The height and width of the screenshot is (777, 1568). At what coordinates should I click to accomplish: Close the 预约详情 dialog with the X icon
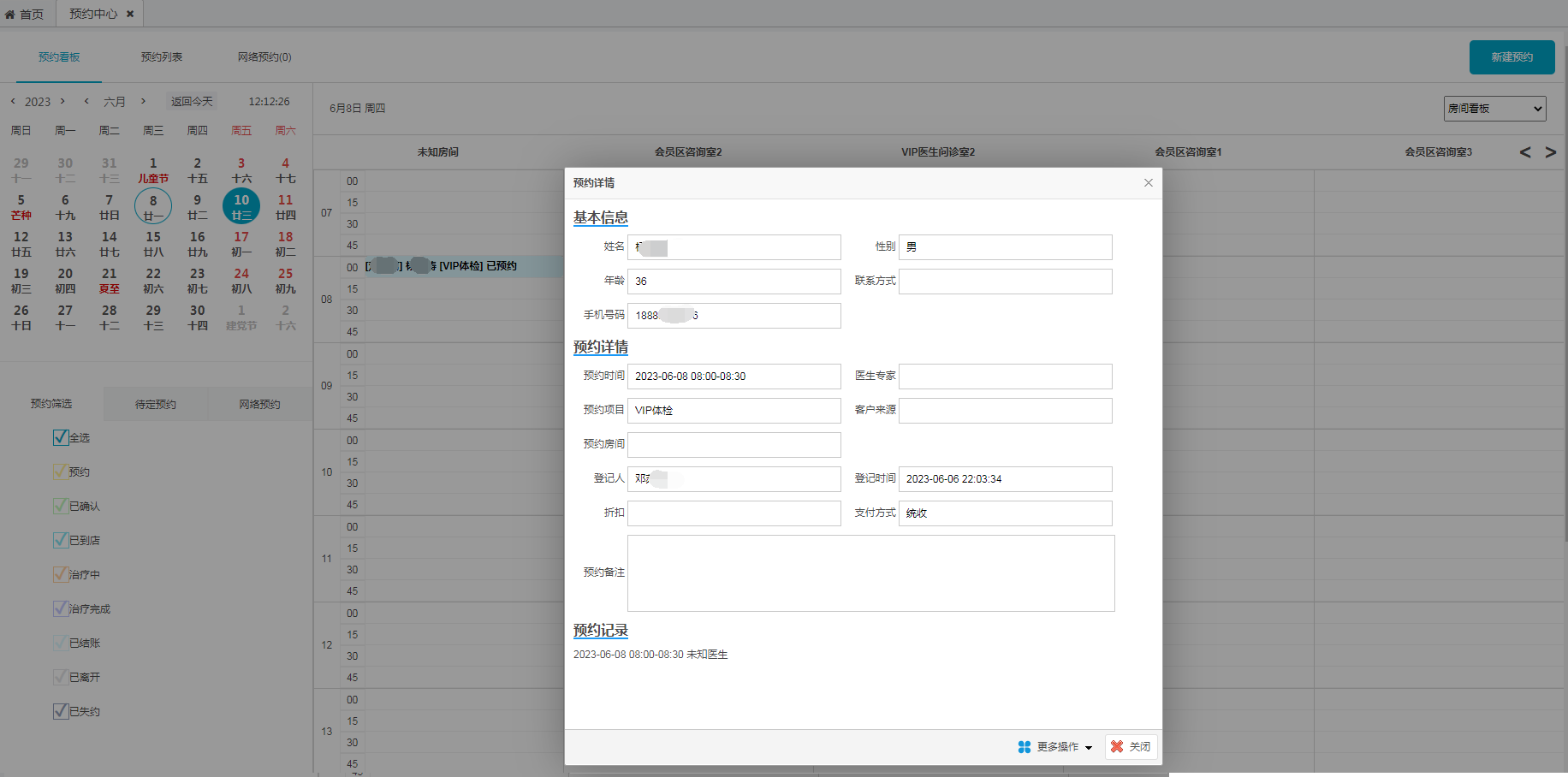coord(1149,183)
